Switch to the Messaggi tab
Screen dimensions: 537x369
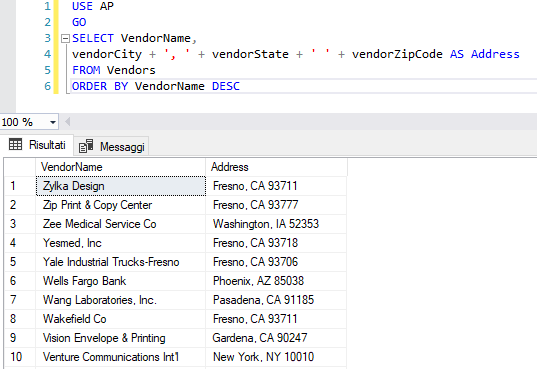coord(111,147)
